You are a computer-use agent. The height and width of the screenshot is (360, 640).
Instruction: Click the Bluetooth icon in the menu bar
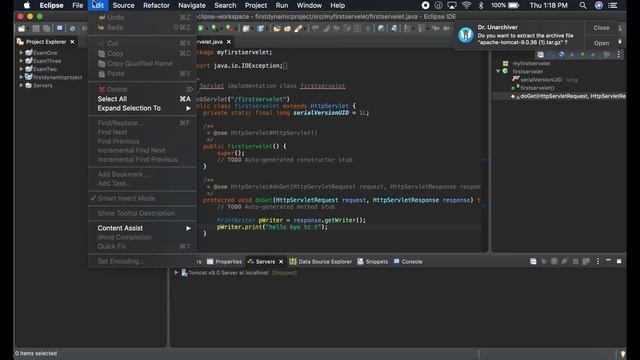click(x=481, y=5)
